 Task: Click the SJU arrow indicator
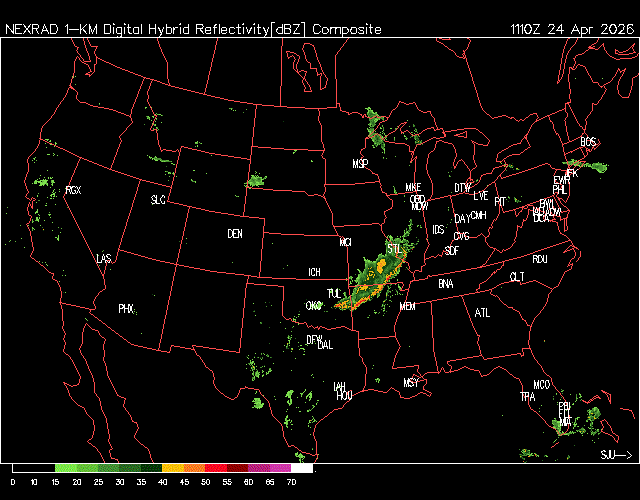coord(616,455)
